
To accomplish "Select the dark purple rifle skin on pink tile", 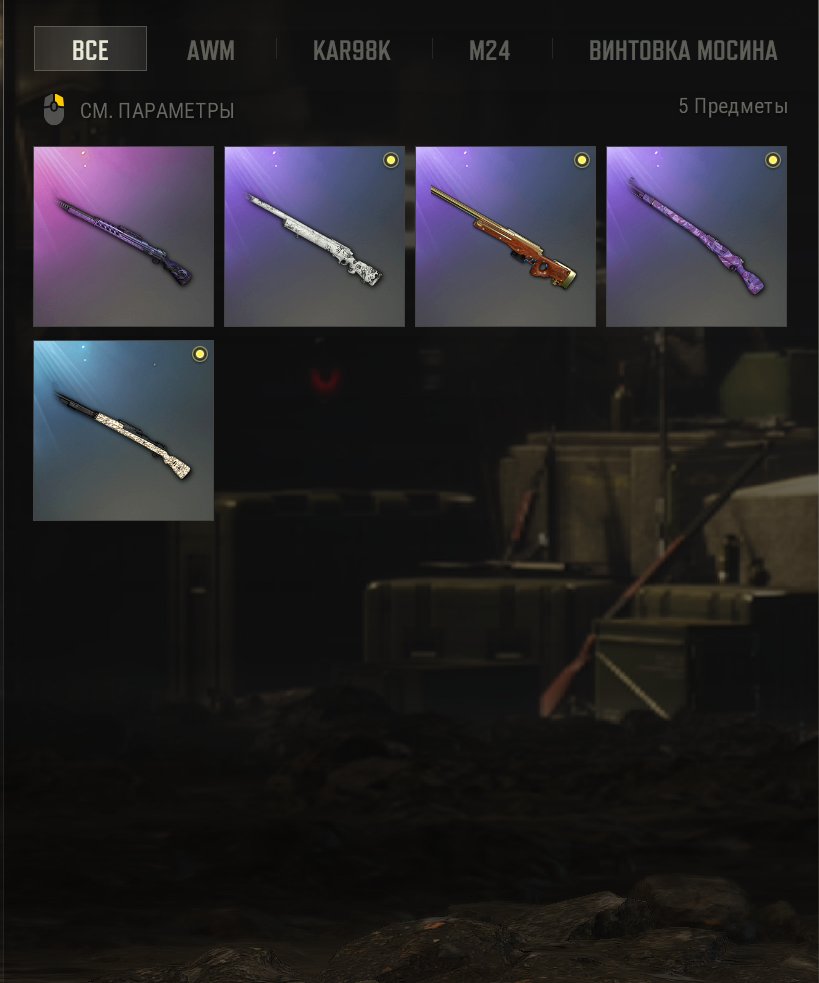I will [x=124, y=236].
